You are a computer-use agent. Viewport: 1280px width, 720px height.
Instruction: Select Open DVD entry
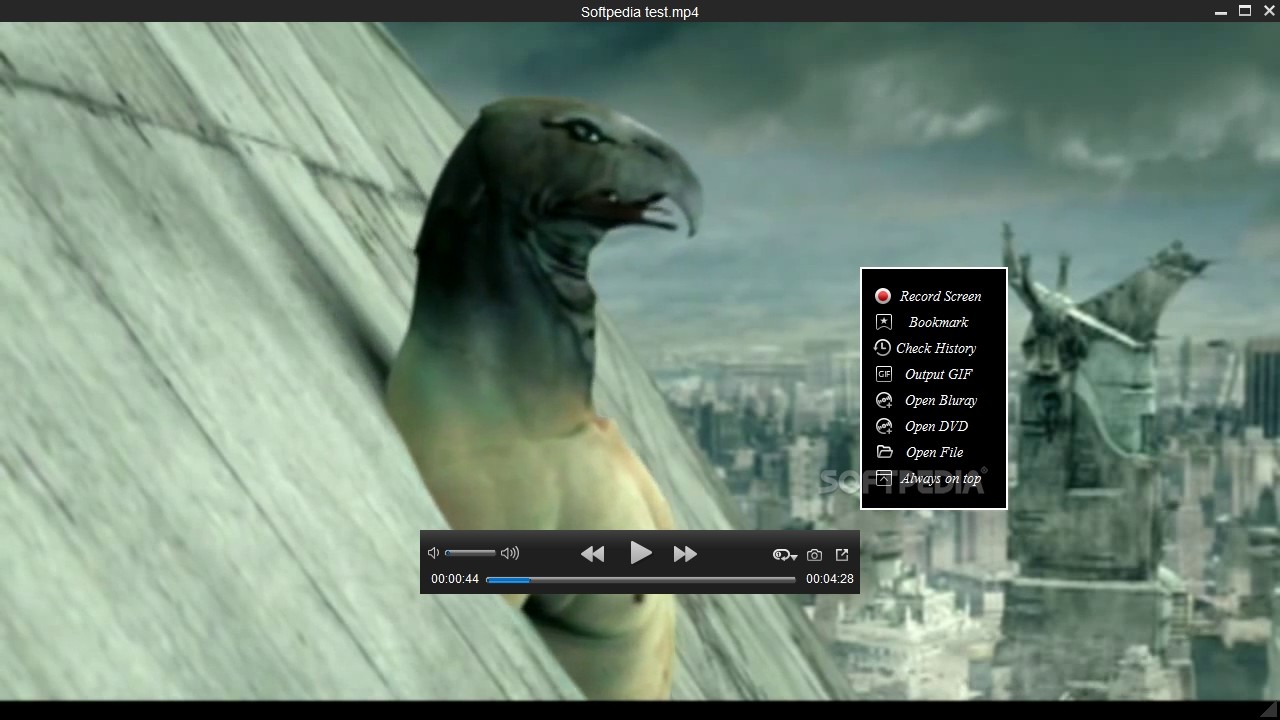tap(936, 426)
